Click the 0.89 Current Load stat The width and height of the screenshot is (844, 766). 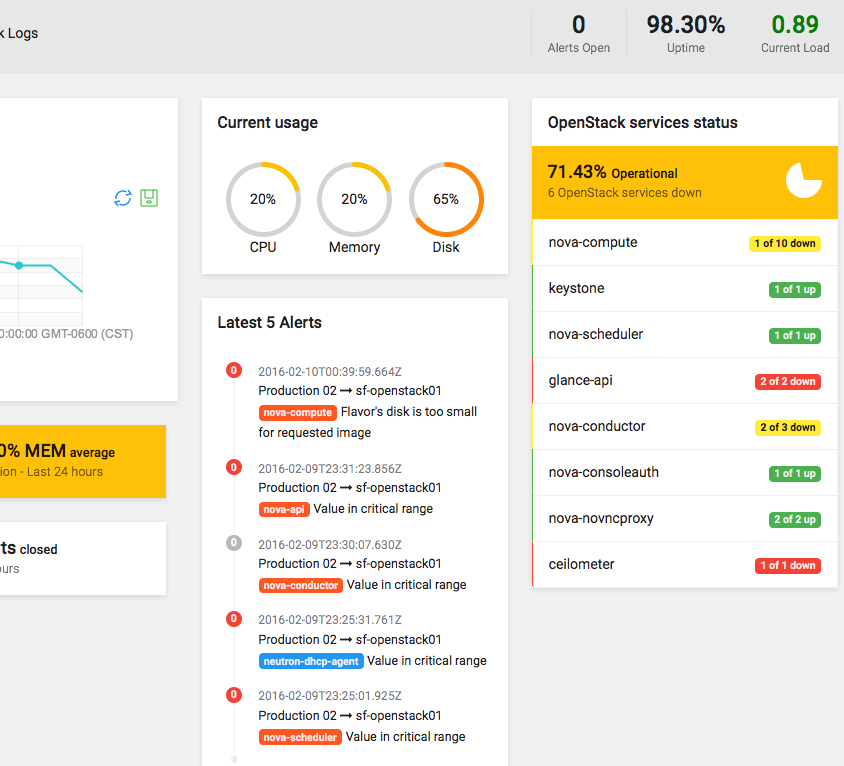click(x=795, y=34)
